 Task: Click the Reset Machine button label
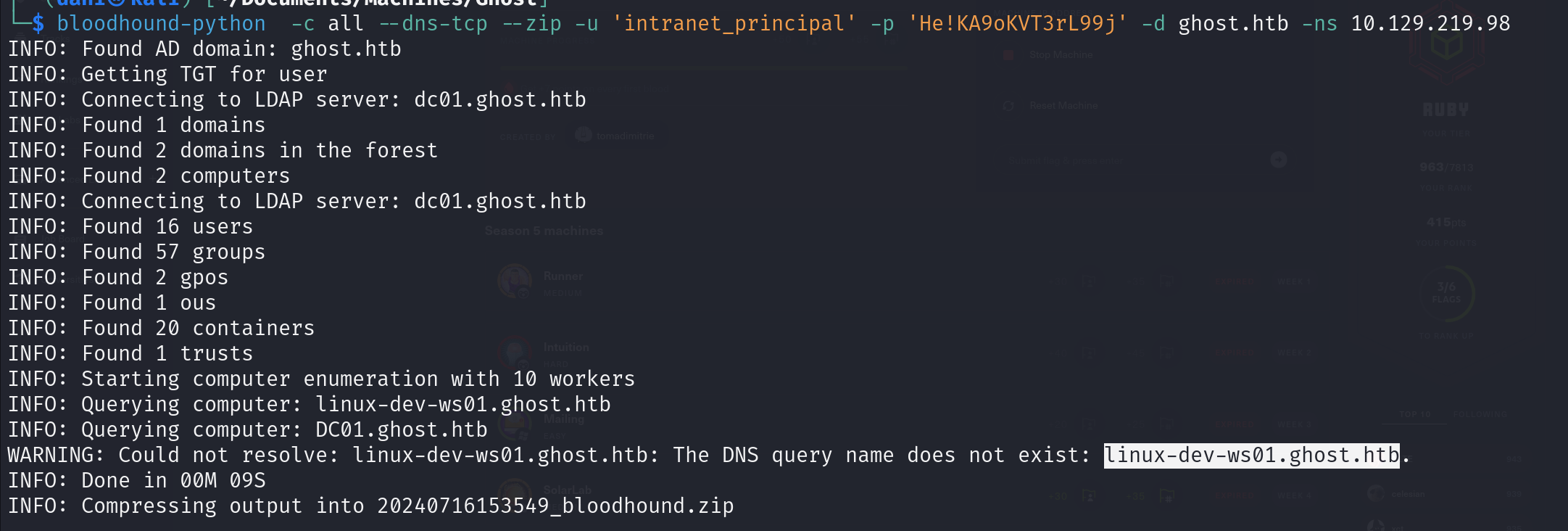(1063, 106)
